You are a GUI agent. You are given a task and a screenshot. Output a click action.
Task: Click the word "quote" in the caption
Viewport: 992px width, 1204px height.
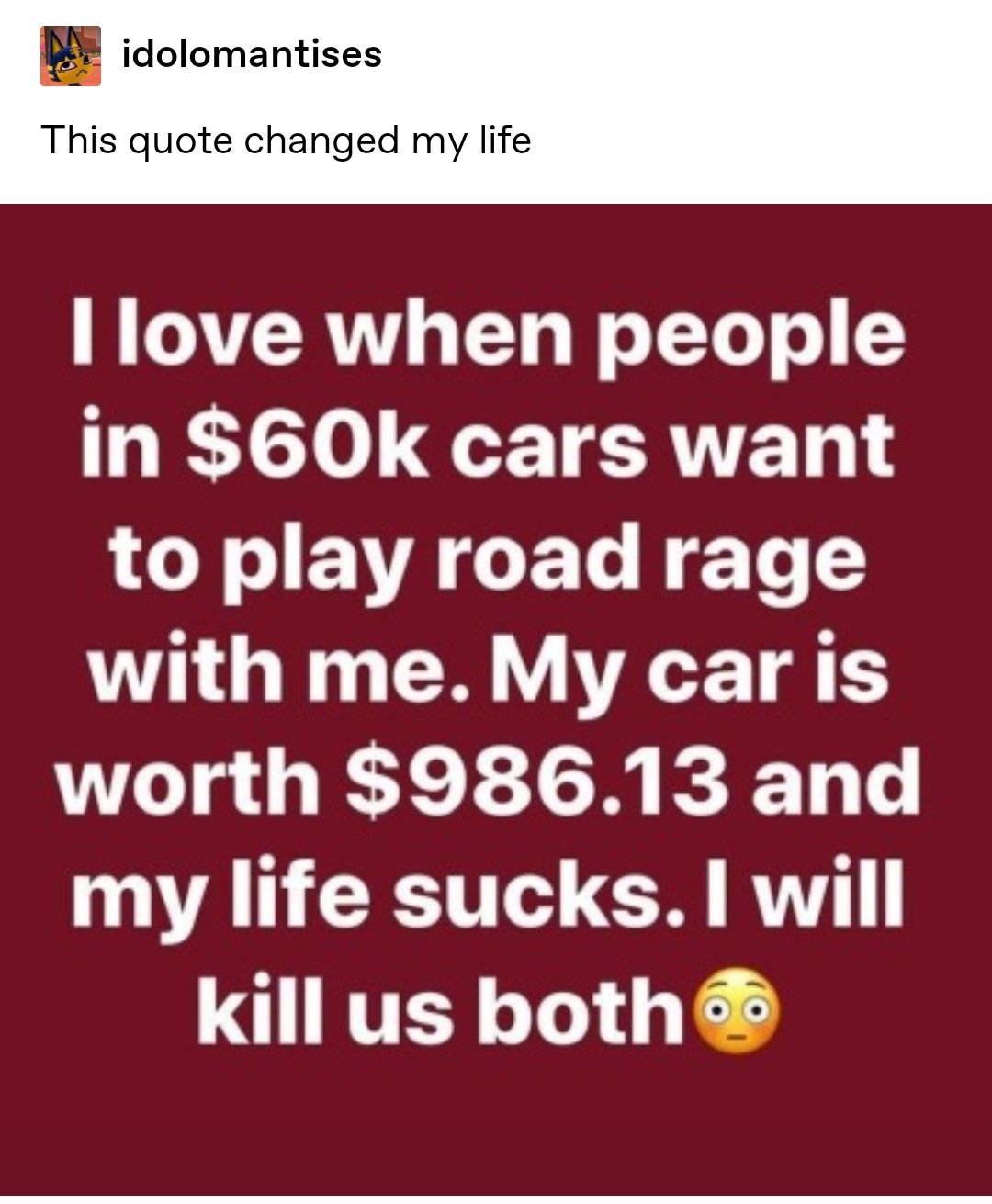click(180, 142)
